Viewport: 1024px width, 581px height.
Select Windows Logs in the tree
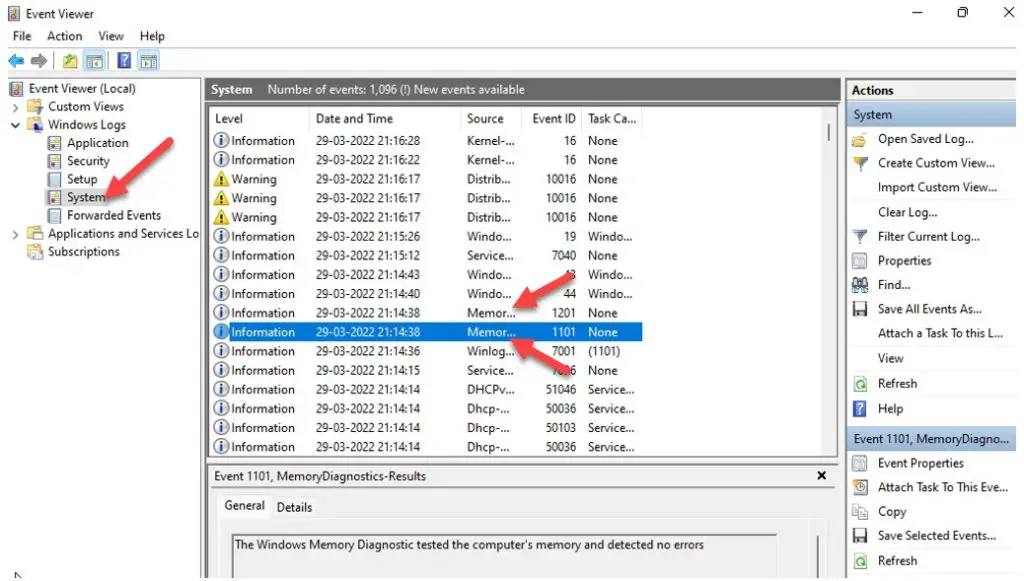(x=86, y=125)
